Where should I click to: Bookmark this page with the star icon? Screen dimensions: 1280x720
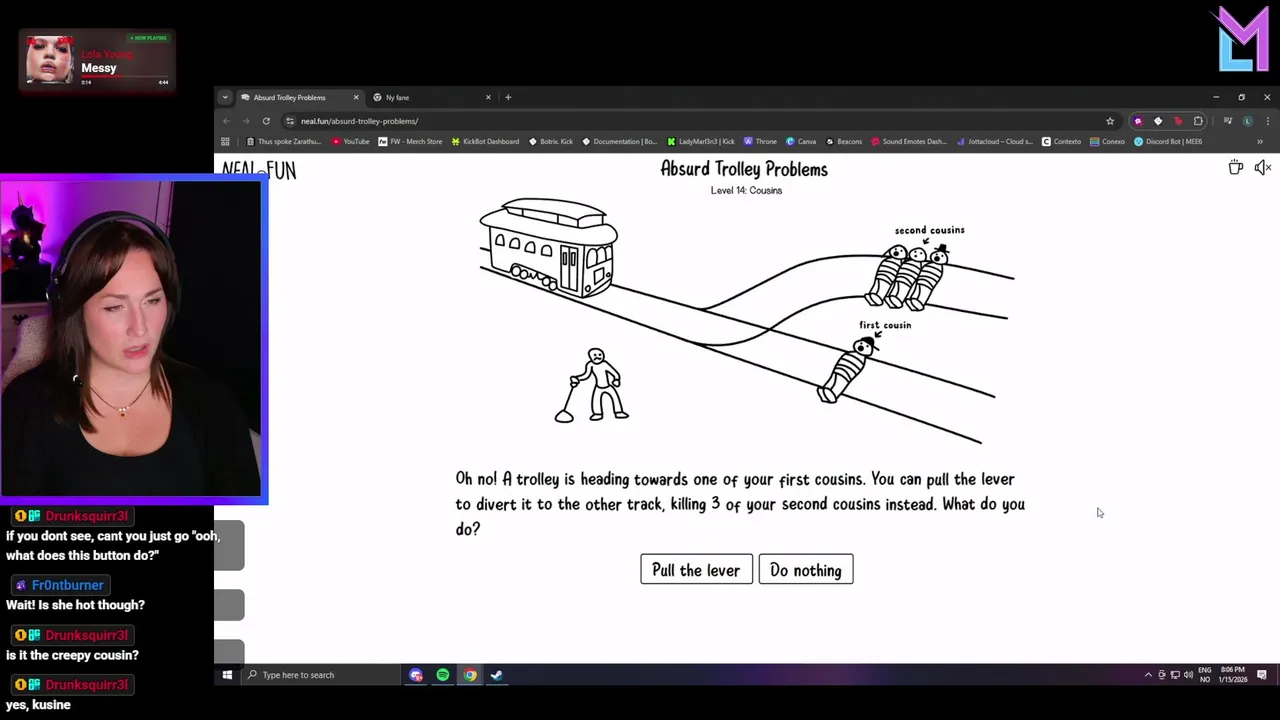pyautogui.click(x=1110, y=121)
